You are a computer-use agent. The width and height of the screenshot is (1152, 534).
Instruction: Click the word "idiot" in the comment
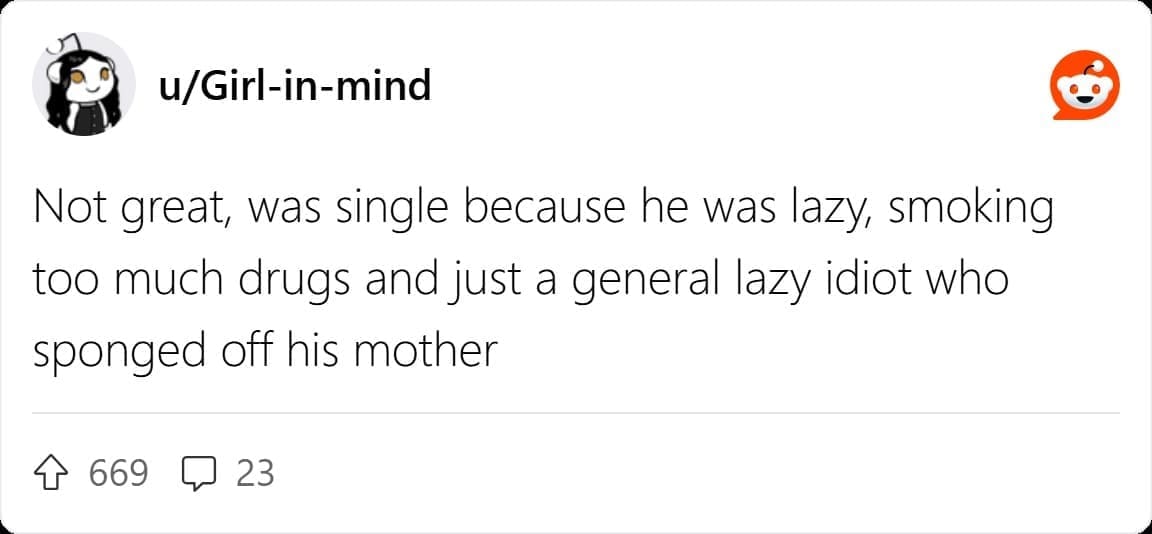coord(866,279)
